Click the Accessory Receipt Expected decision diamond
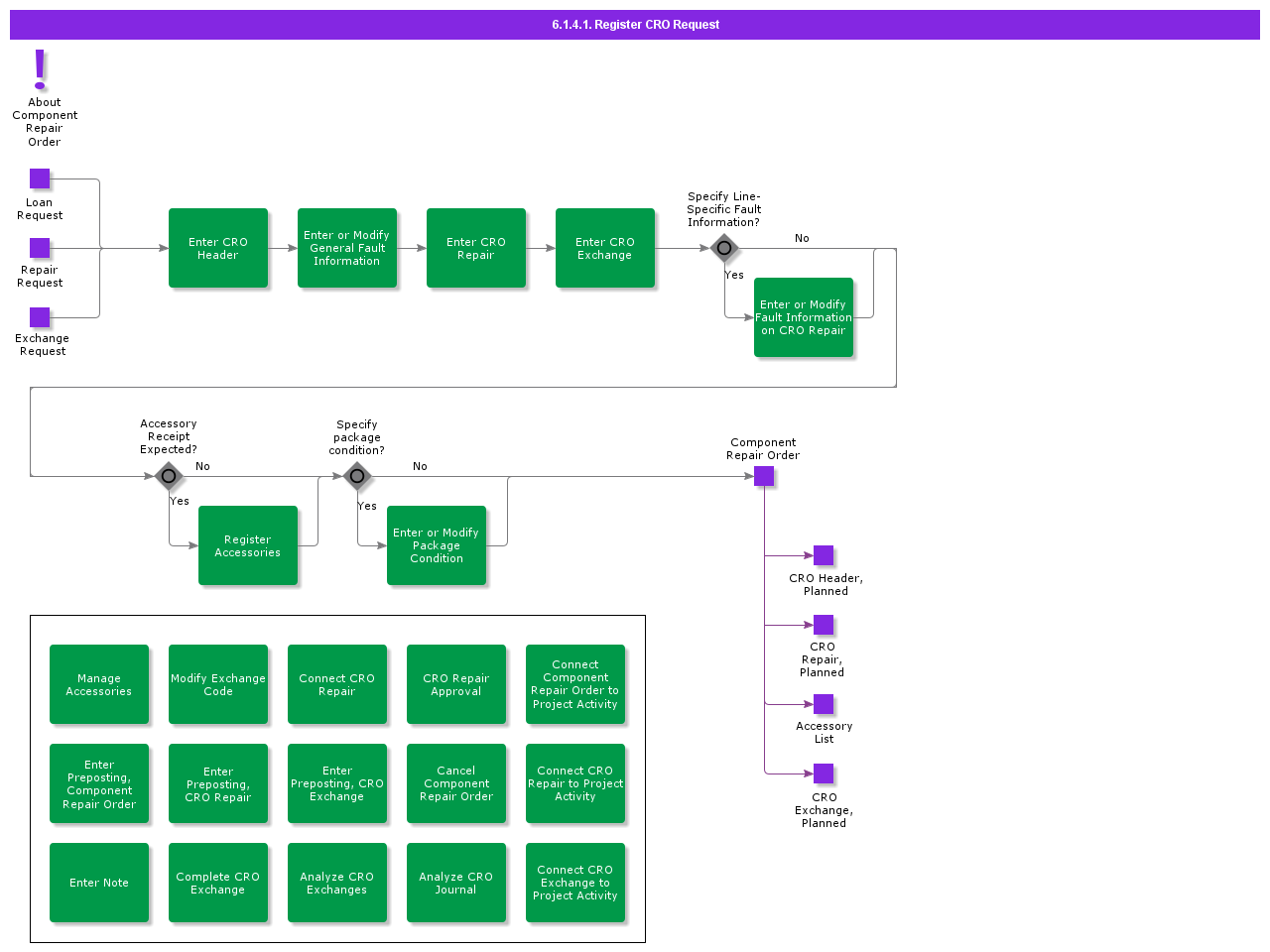This screenshot has width=1270, height=952. click(x=169, y=476)
